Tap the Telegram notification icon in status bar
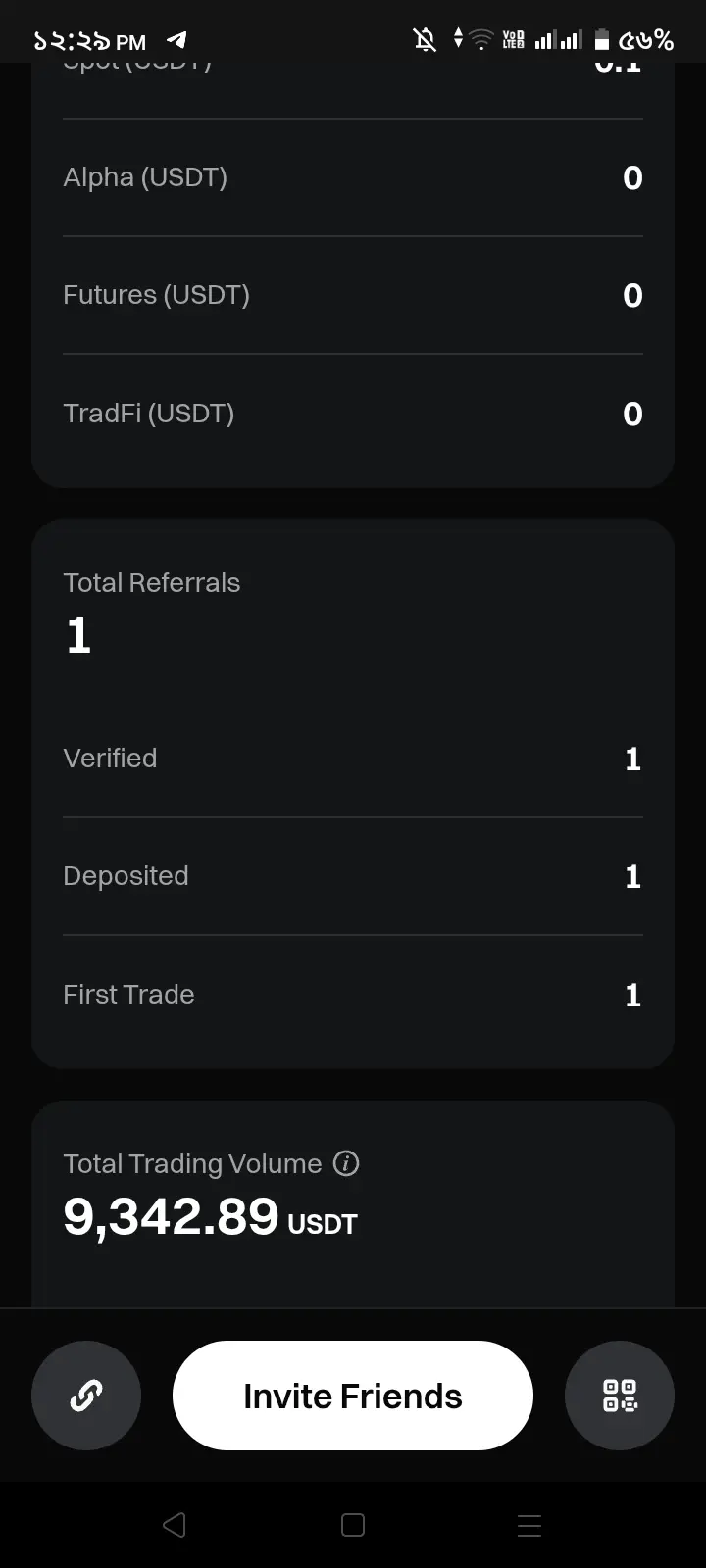This screenshot has width=706, height=1568. point(176,40)
